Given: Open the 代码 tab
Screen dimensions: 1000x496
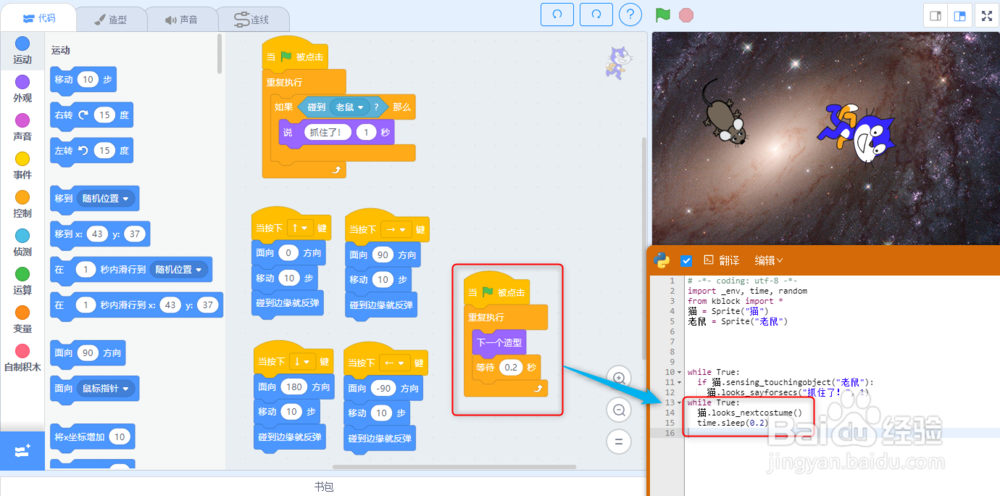Looking at the screenshot, I should point(38,18).
